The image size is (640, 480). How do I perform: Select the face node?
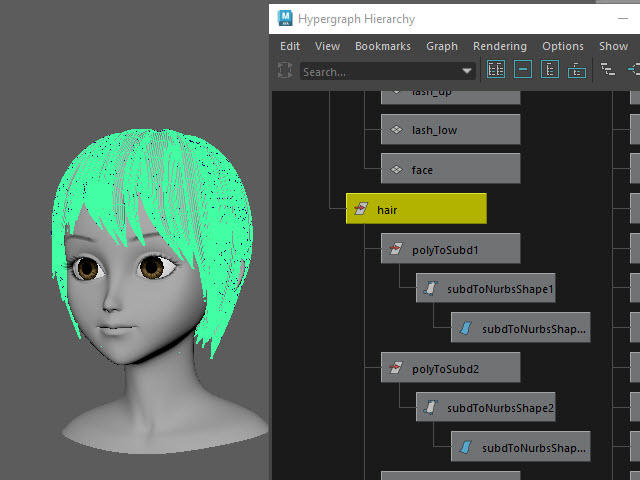coord(450,169)
